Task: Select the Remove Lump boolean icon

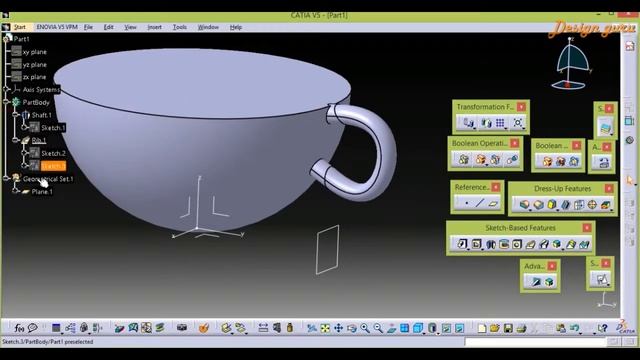Action: [511, 160]
